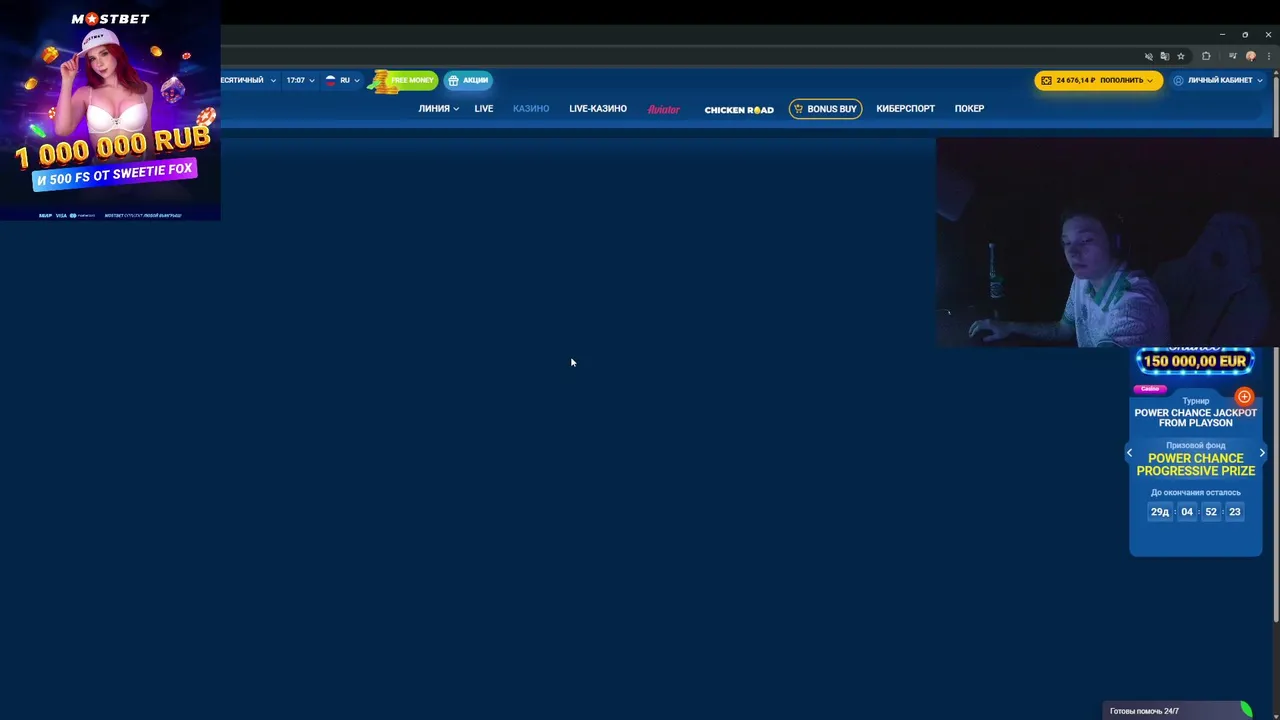The image size is (1280, 720).
Task: Open the Power Chance Jackpot tournament title
Action: [1196, 418]
